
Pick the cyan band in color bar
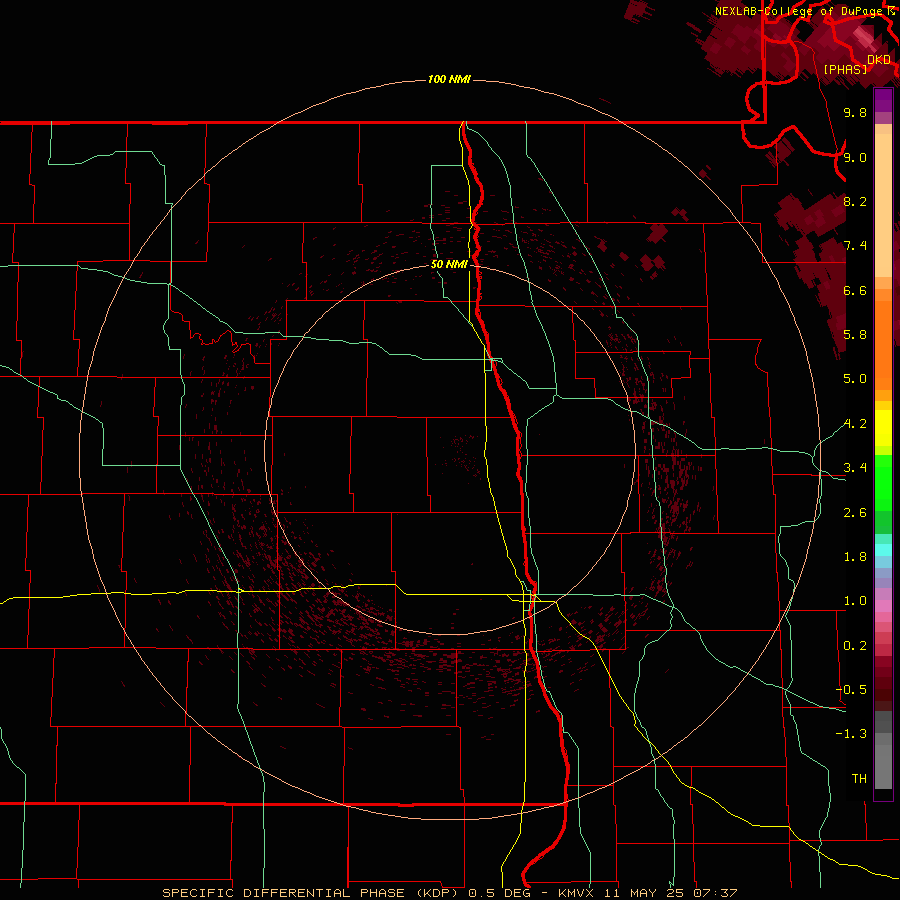click(883, 549)
